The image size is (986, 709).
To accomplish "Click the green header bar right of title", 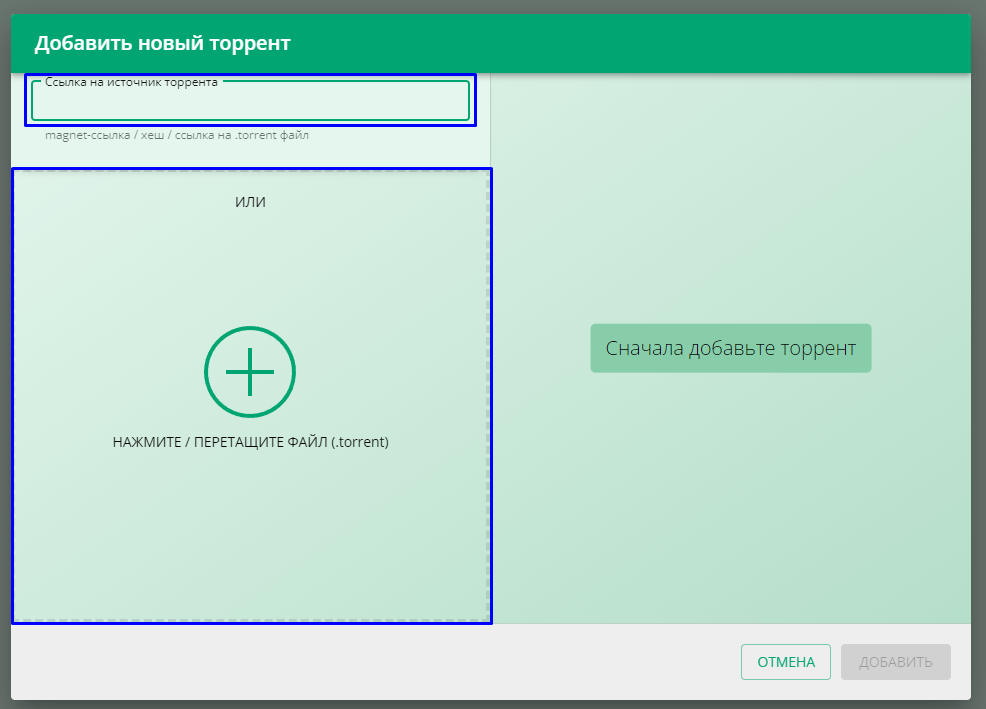I will coord(650,43).
